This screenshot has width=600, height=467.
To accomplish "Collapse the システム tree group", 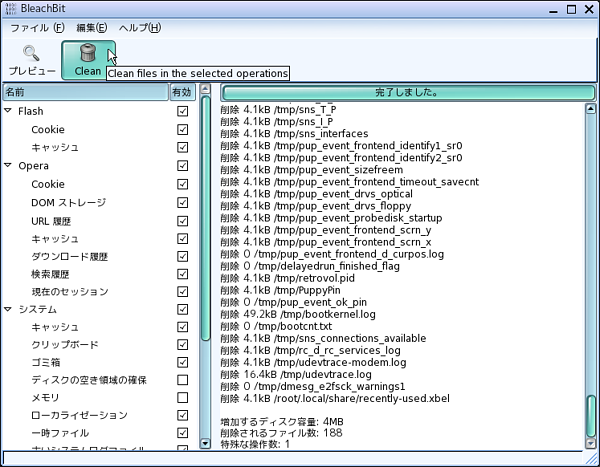I will click(8, 309).
